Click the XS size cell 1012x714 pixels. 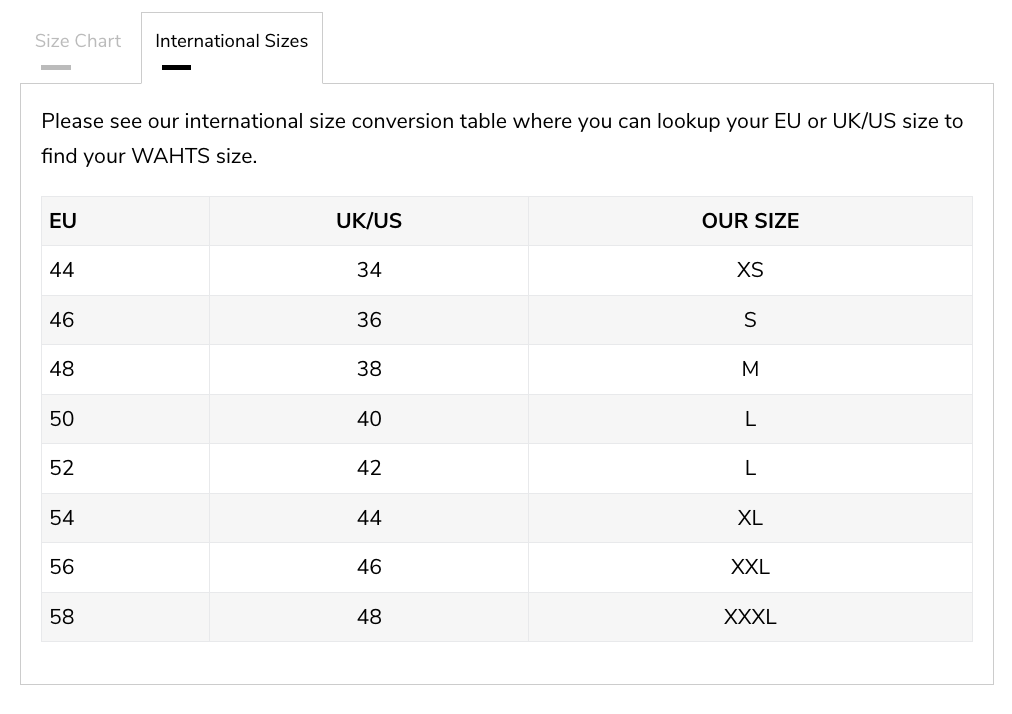[x=750, y=270]
